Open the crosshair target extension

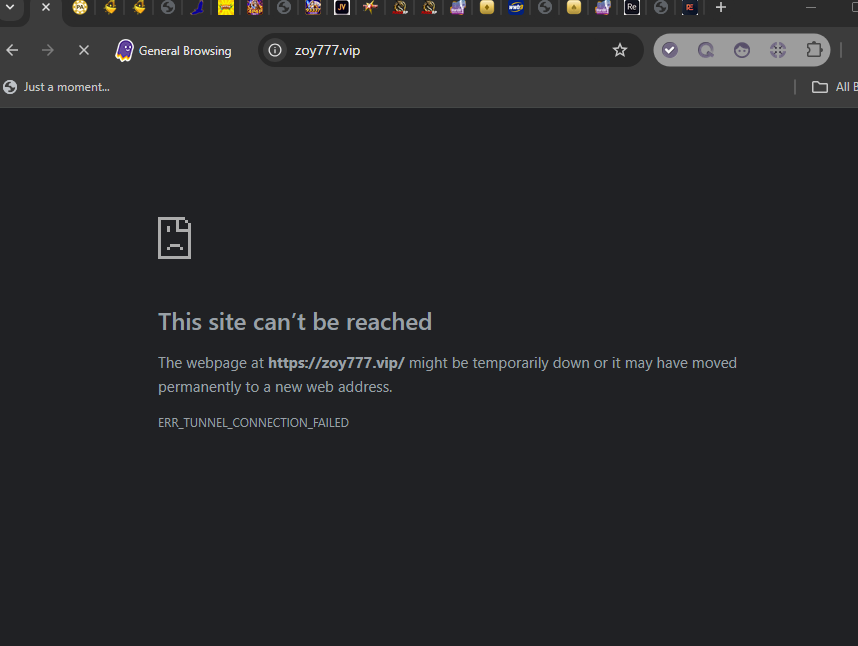778,50
